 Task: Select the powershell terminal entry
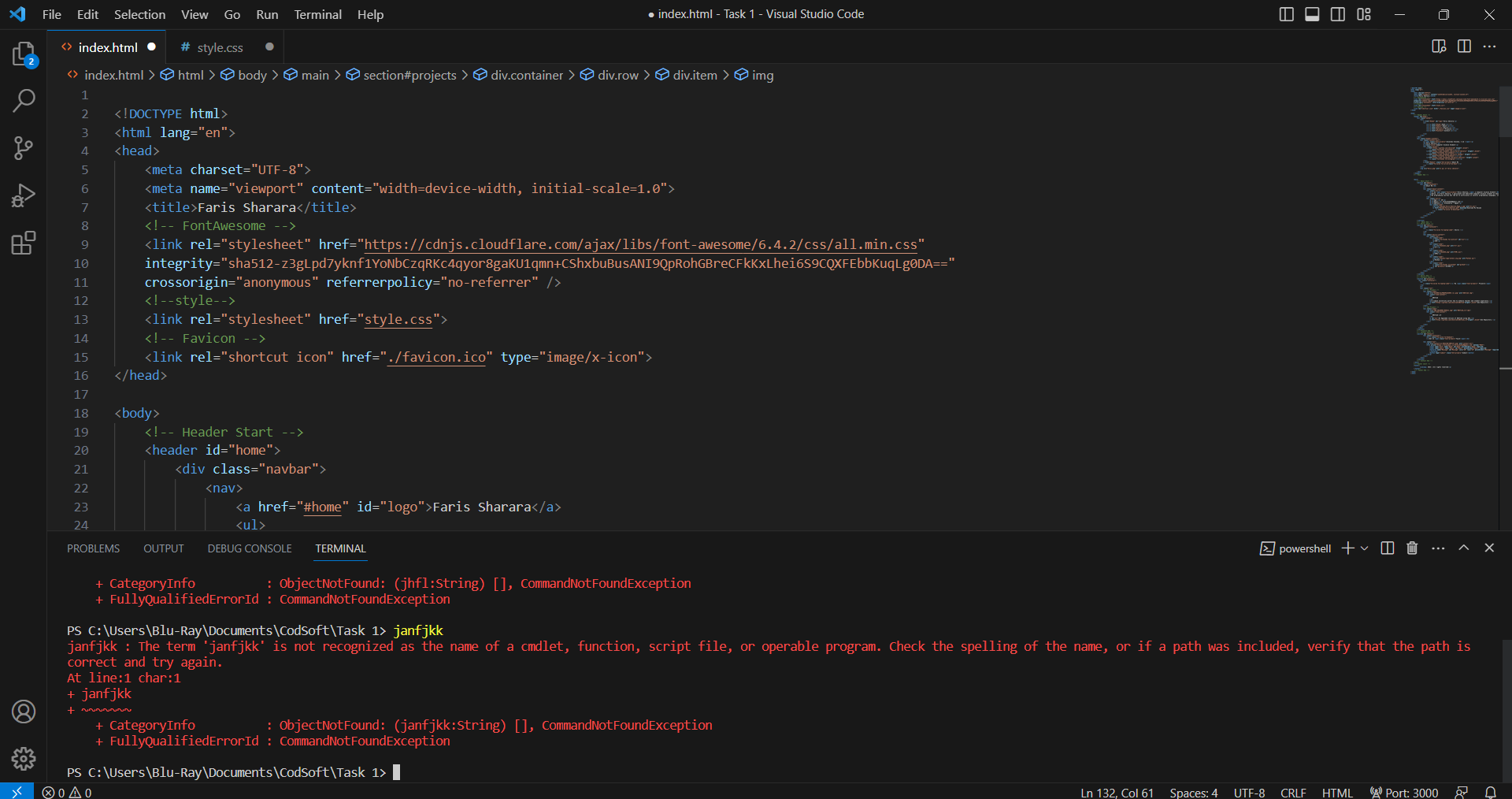[x=1295, y=548]
